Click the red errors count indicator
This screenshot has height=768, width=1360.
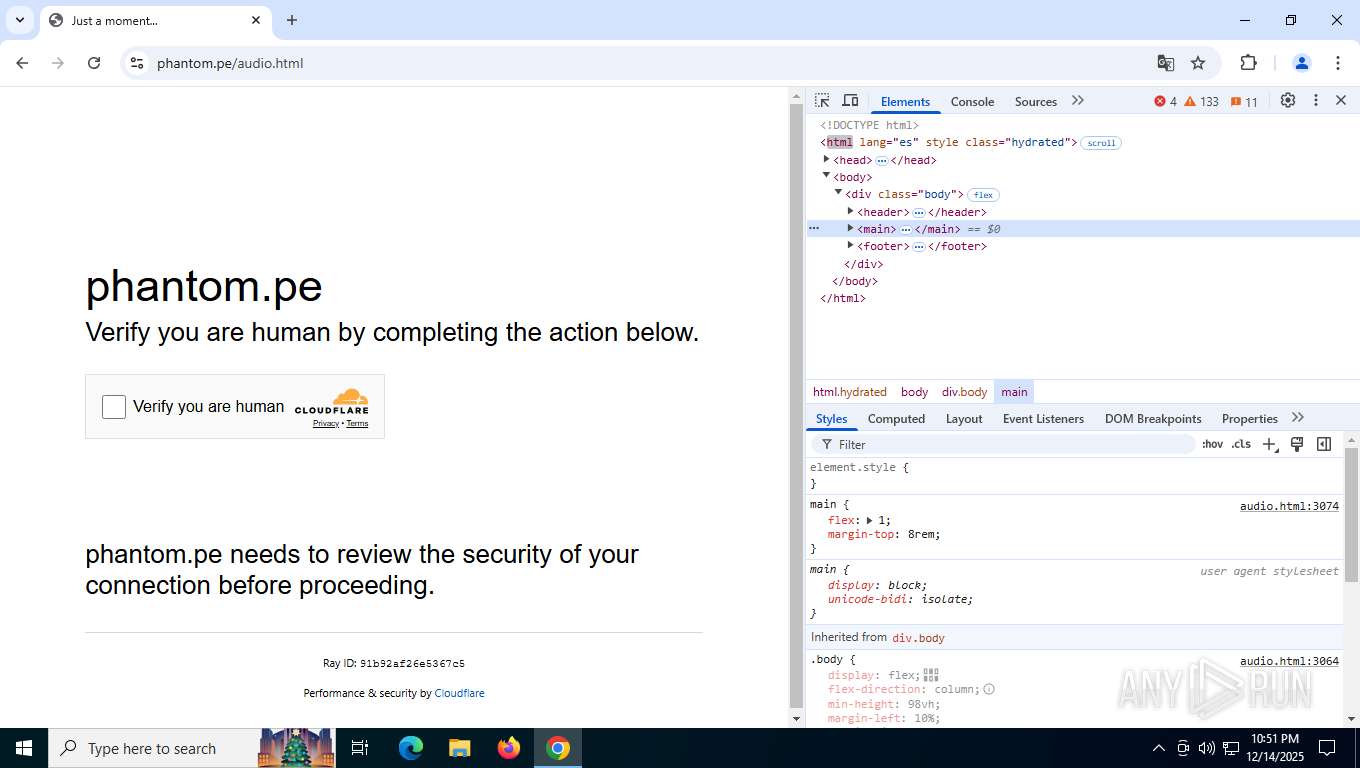point(1166,102)
